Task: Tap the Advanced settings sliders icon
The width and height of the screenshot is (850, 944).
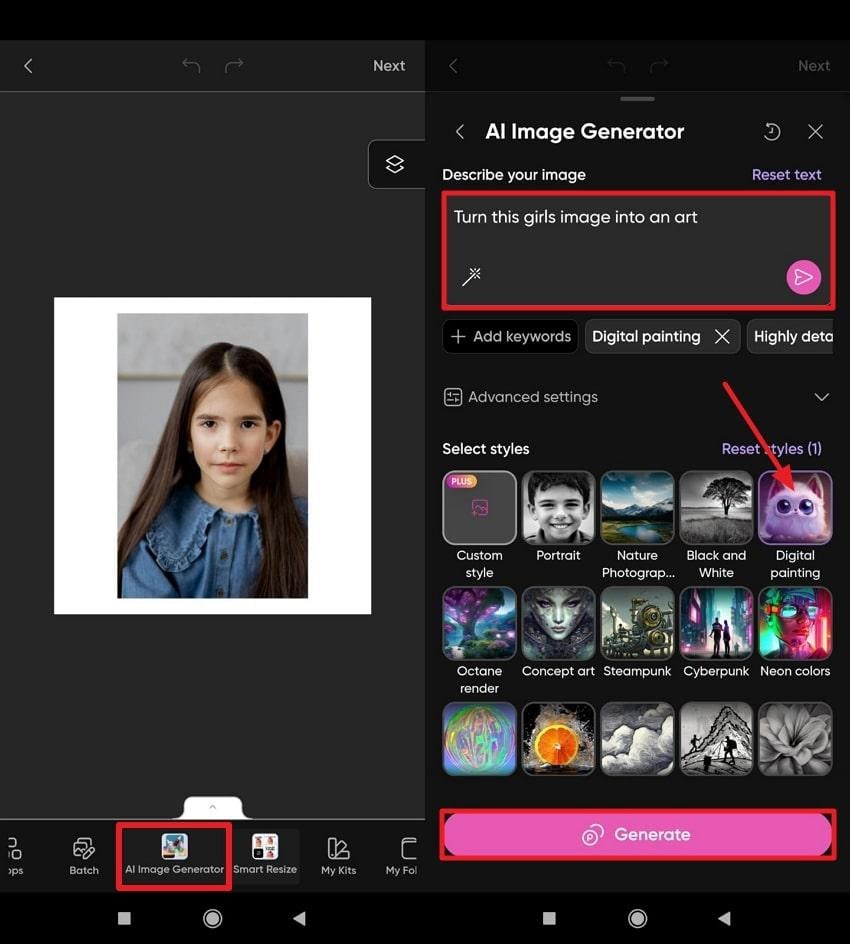Action: click(x=453, y=397)
